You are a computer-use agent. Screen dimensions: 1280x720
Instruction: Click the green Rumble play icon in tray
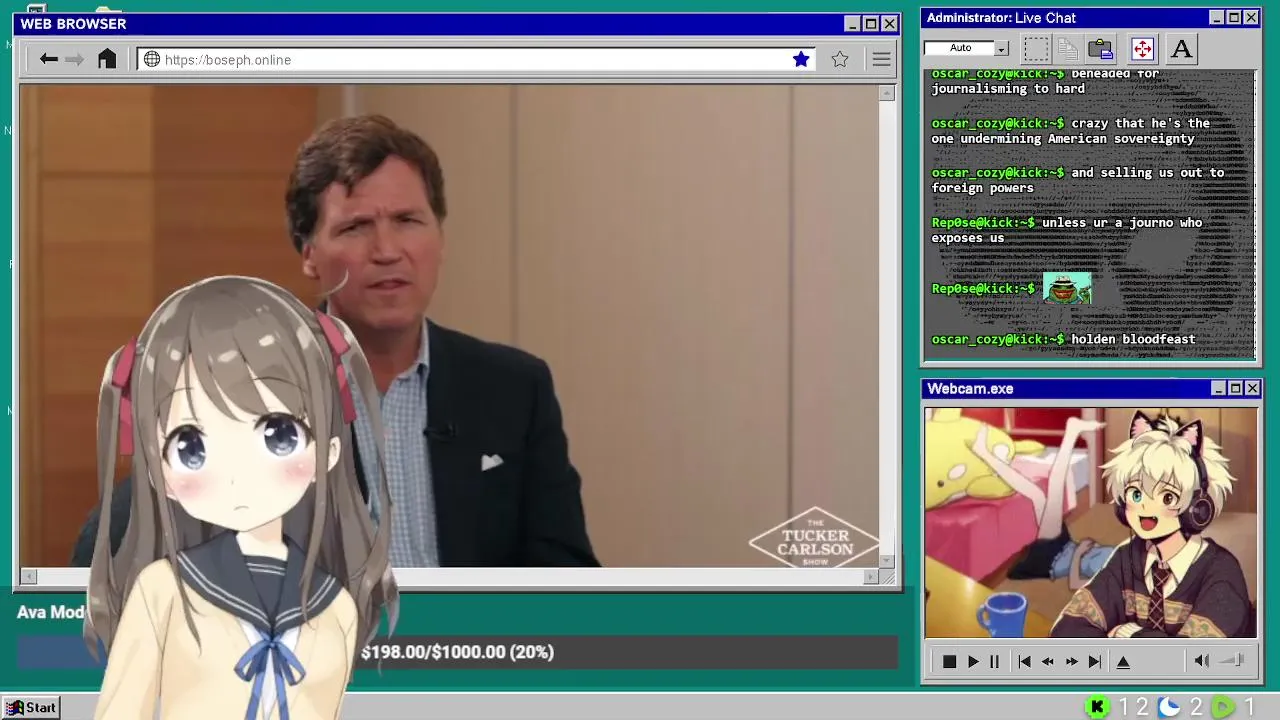(x=1223, y=707)
